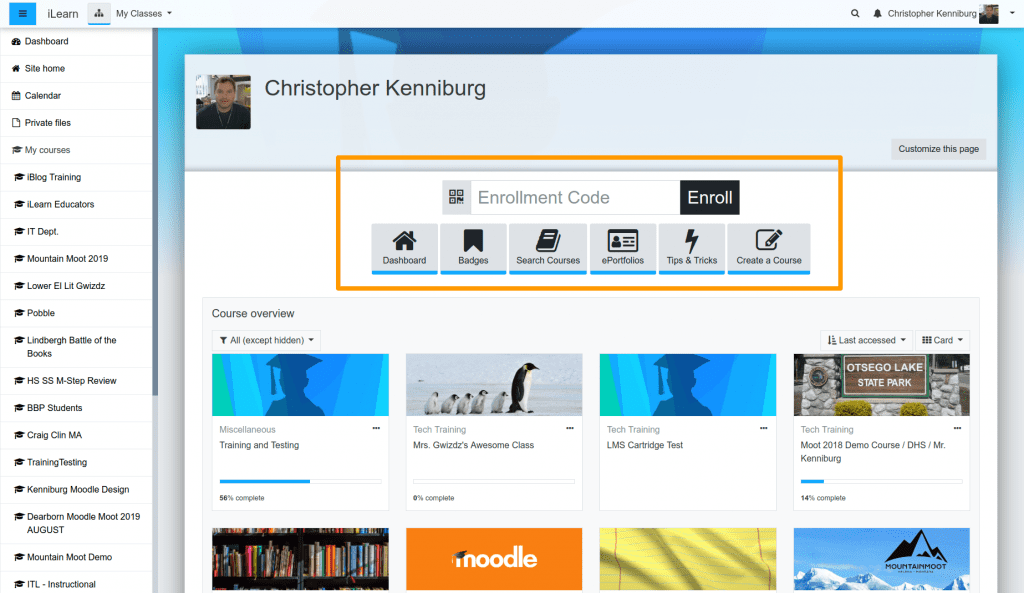1024x593 pixels.
Task: Click the site hierarchy icon beside iLearn
Action: click(x=99, y=13)
